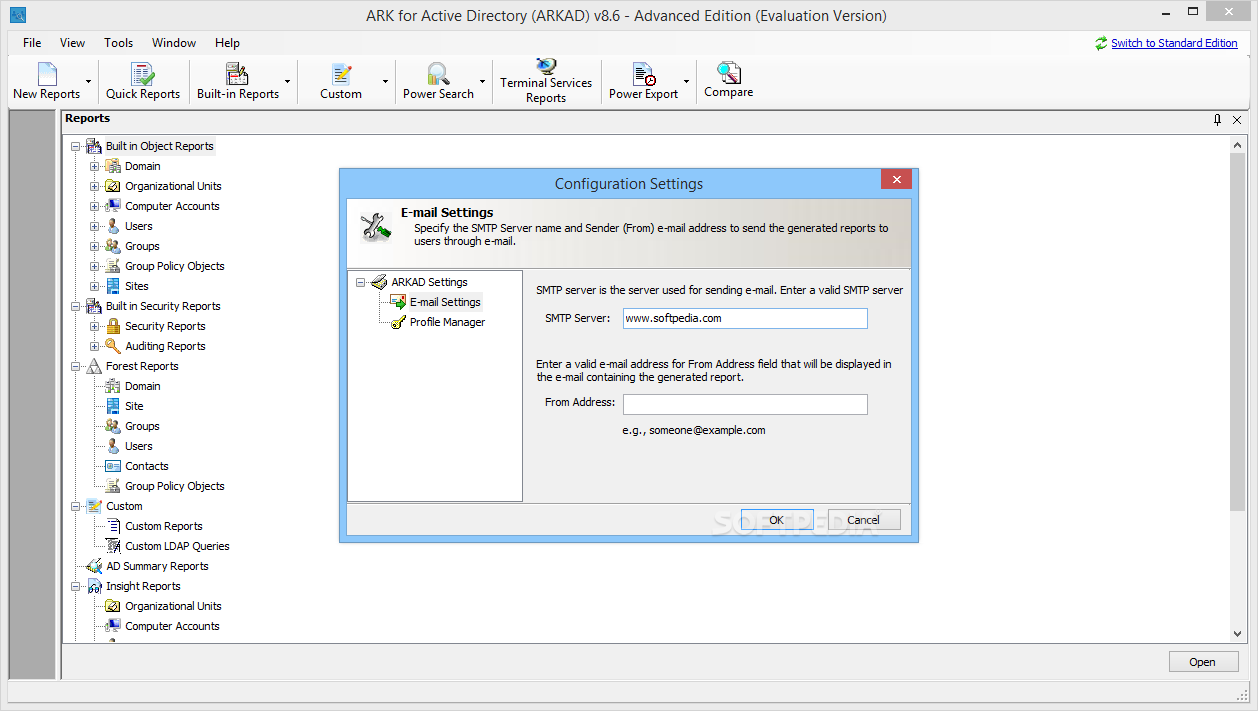Open the Help menu

point(227,43)
